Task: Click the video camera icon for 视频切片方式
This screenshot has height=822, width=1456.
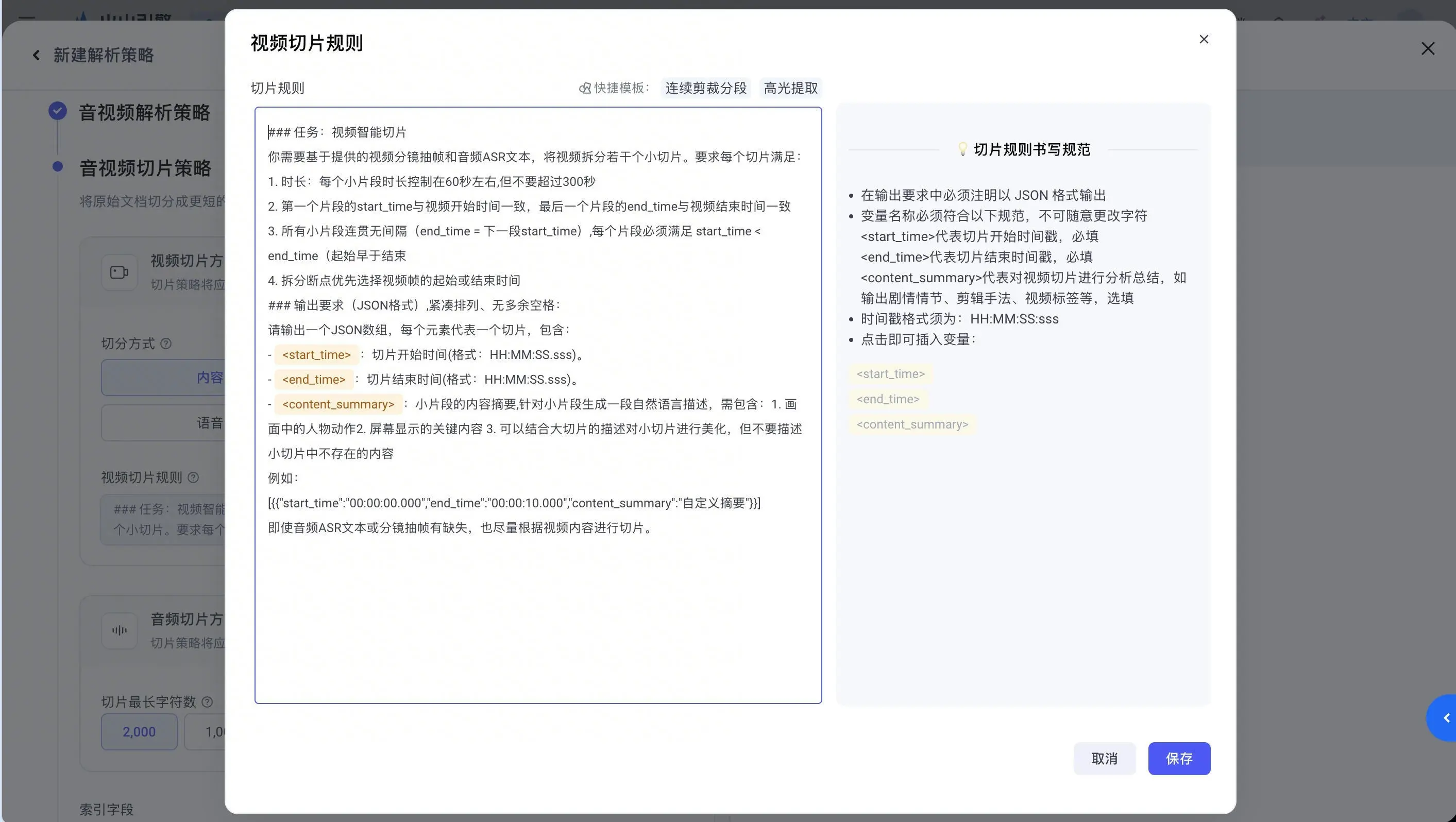Action: click(119, 272)
